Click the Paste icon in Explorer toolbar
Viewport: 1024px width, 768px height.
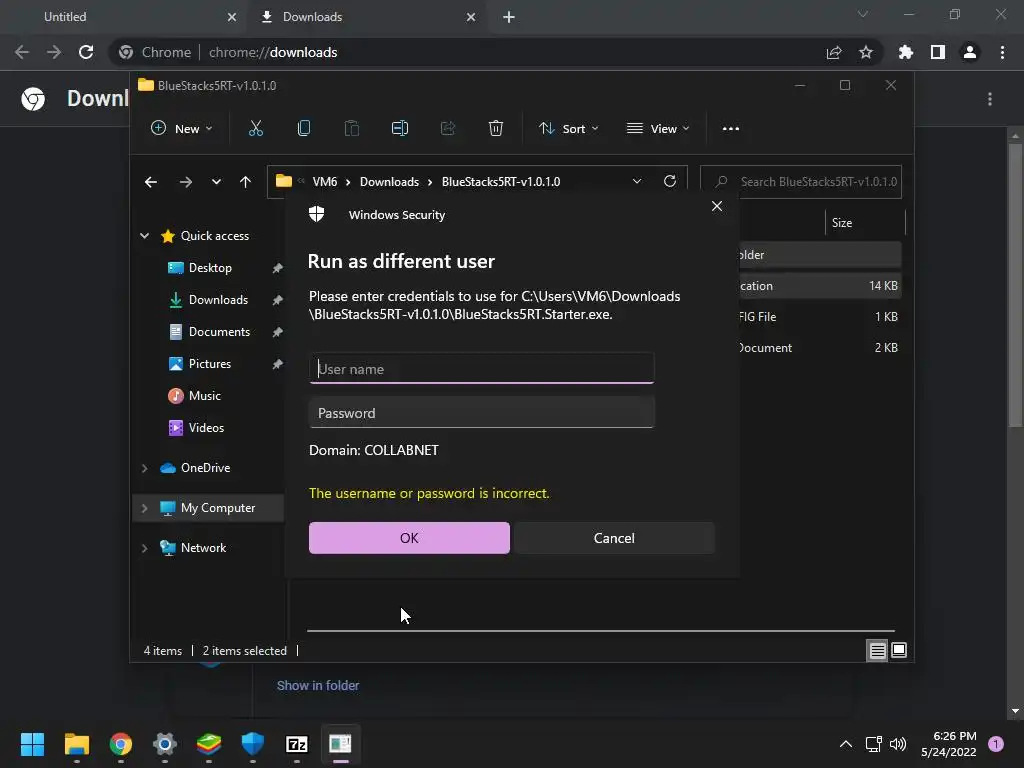coord(351,129)
